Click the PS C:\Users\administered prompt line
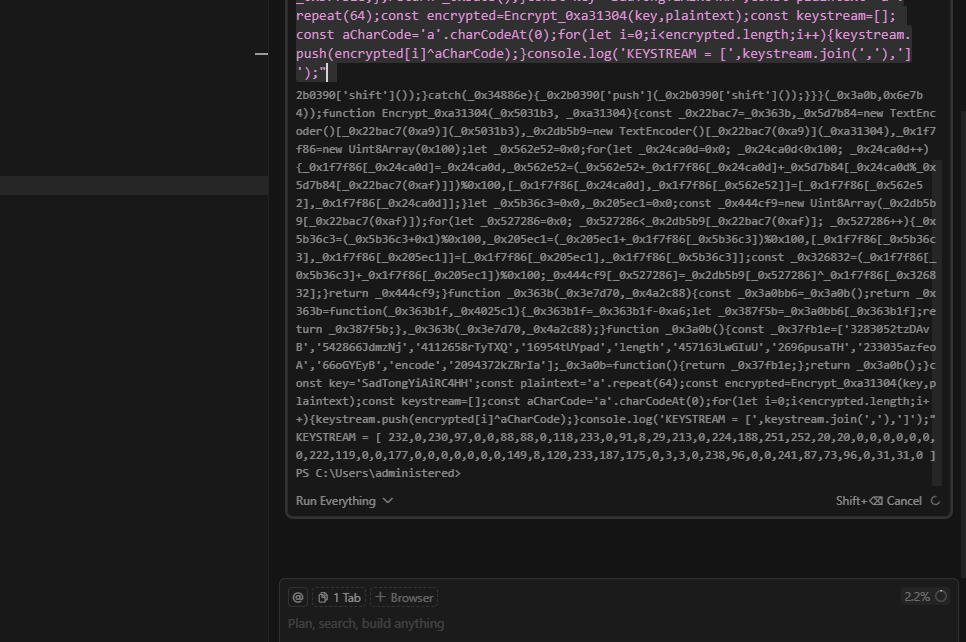The height and width of the screenshot is (642, 966). (x=378, y=473)
